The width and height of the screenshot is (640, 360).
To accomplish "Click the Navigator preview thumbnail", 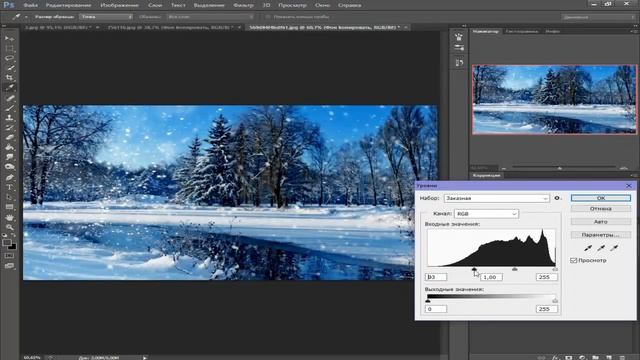I will (554, 100).
